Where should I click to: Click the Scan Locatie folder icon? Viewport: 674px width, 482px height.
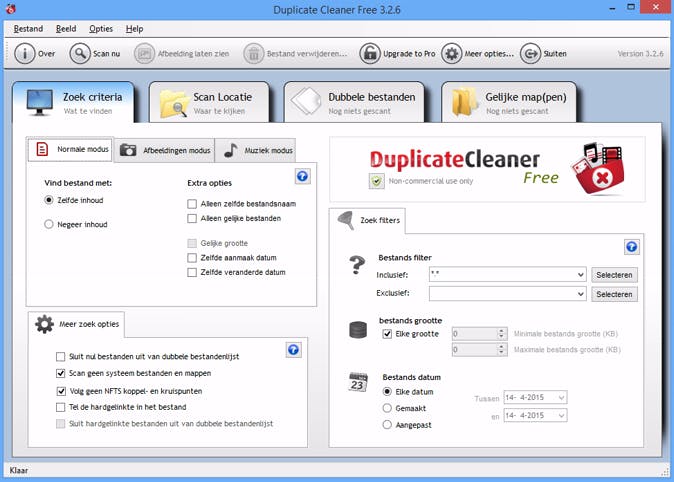pyautogui.click(x=174, y=104)
